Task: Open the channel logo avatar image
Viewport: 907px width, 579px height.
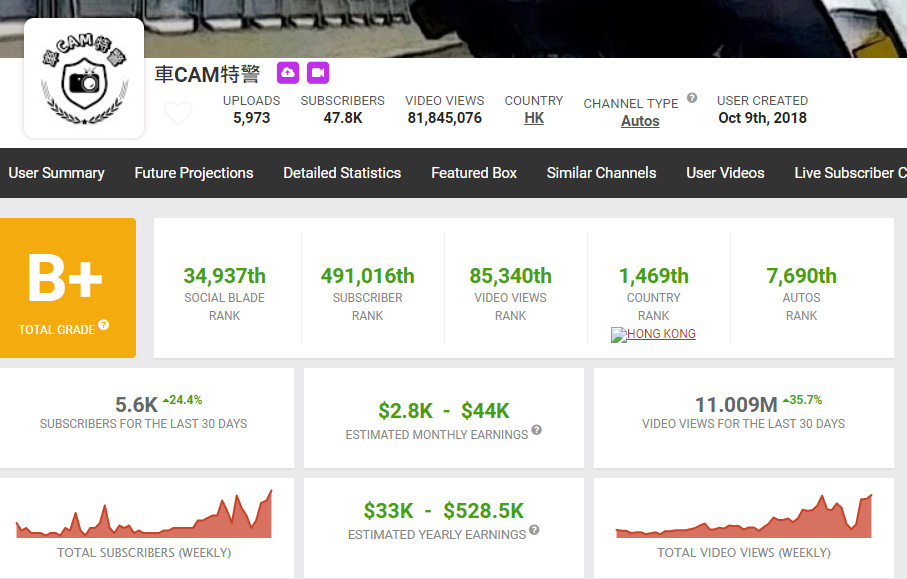Action: coord(84,78)
